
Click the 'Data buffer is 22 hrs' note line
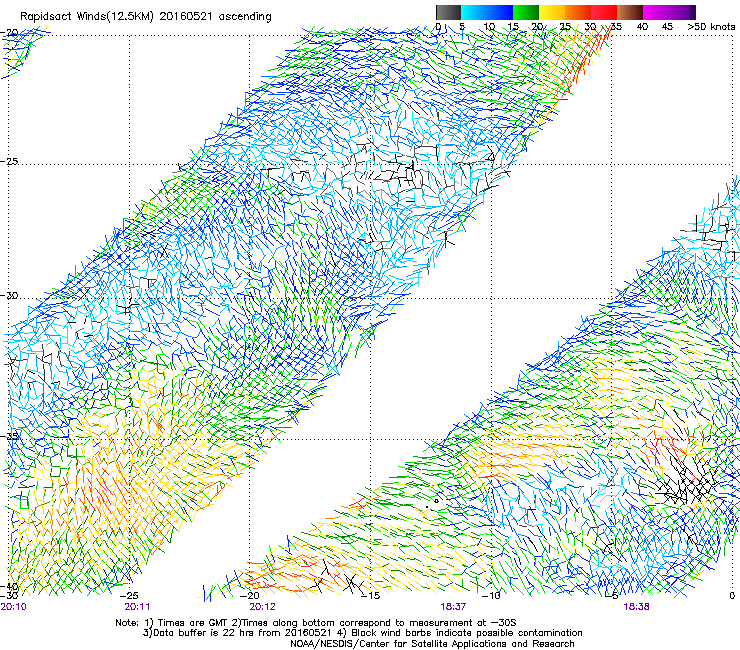[x=362, y=633]
